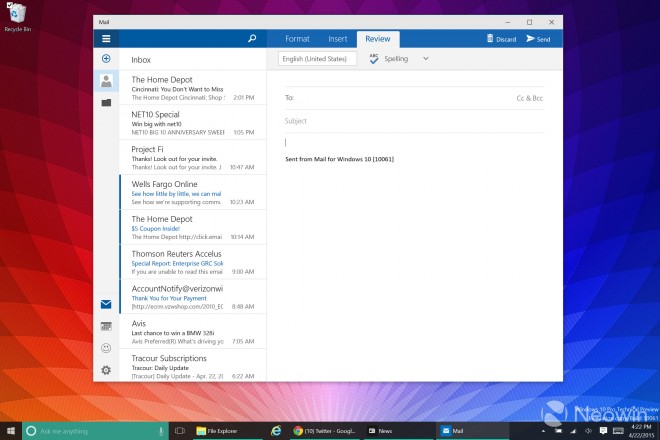Click the Cortana Ask me anything box
Viewport: 660px width, 440px height.
point(95,431)
